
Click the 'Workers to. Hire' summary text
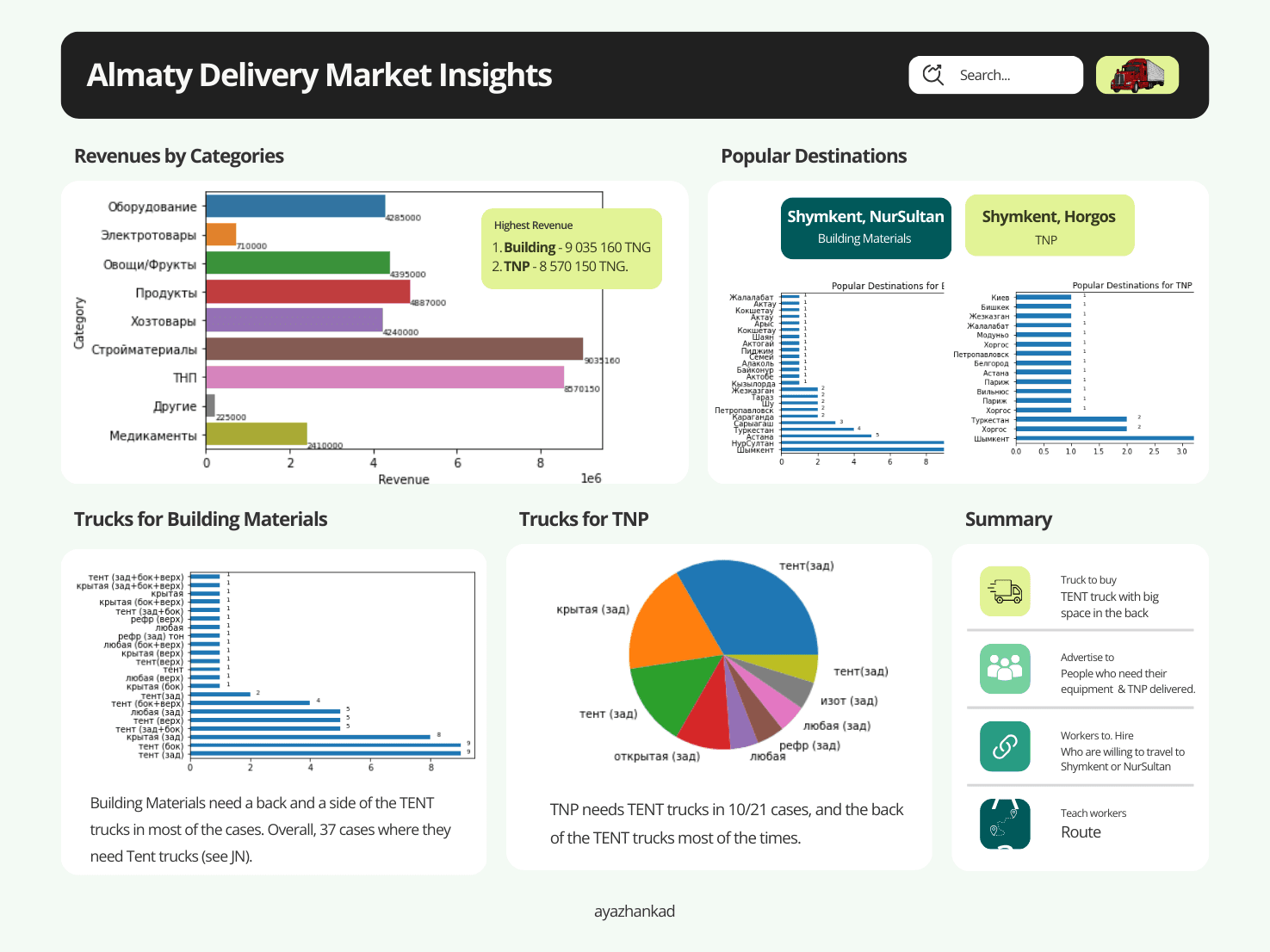(x=1097, y=736)
